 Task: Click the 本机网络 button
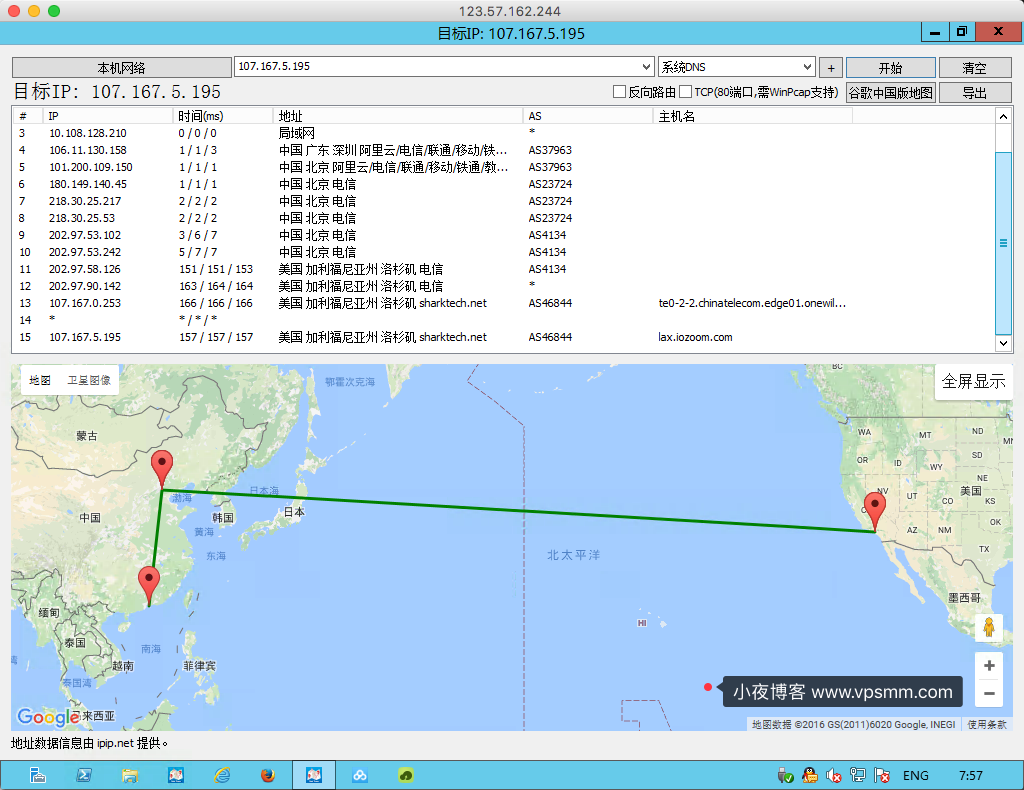[x=121, y=68]
